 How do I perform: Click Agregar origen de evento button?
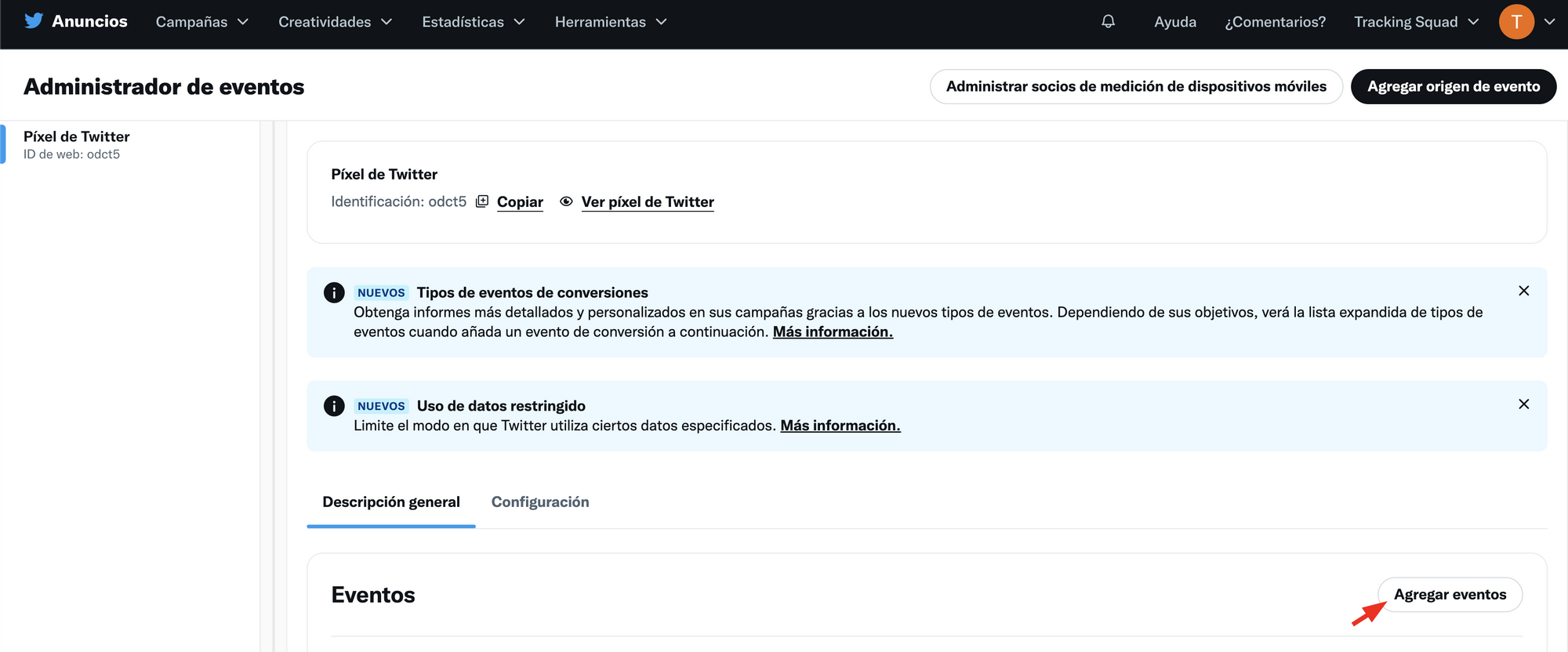click(1454, 86)
